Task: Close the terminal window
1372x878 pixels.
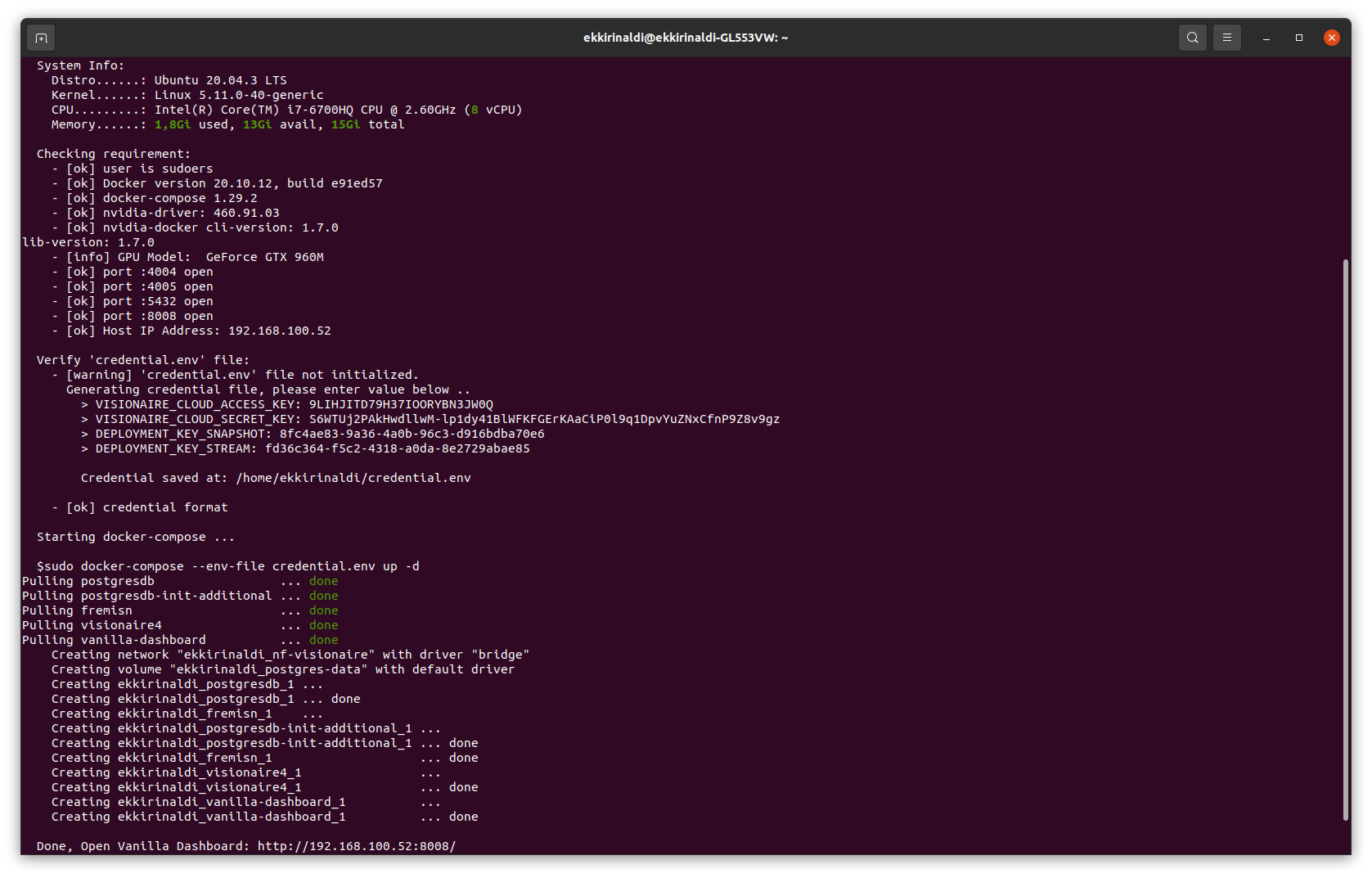Action: 1331,38
